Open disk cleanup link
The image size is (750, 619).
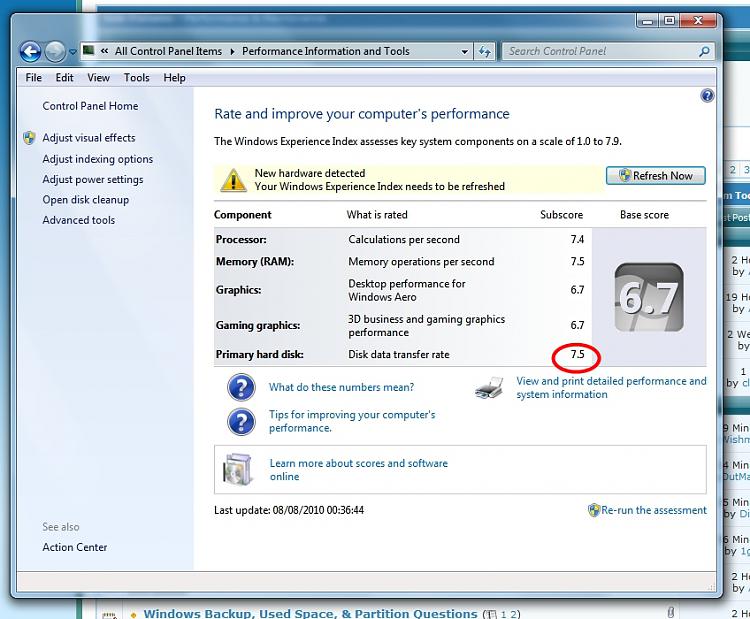(x=86, y=199)
